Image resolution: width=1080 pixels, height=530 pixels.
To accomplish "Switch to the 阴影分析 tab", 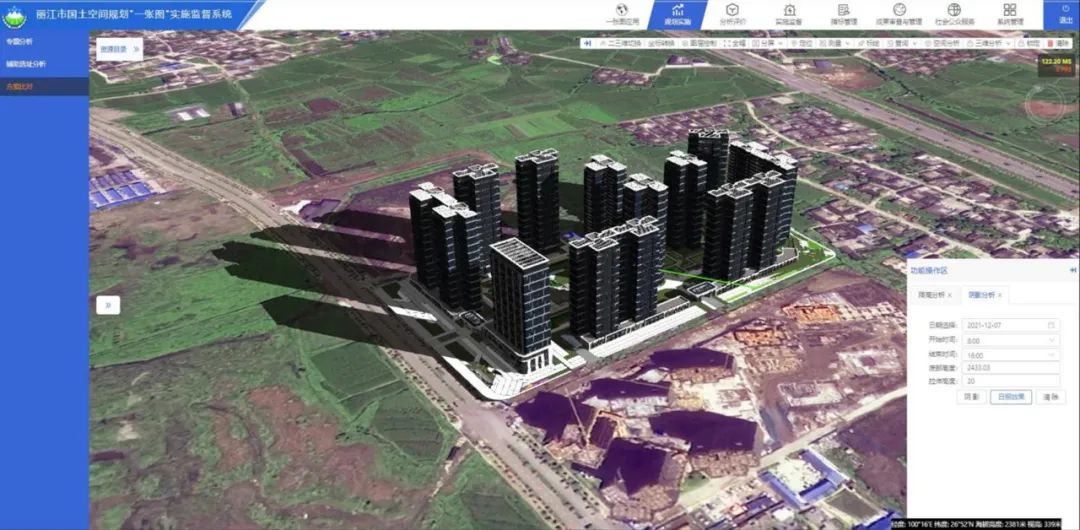I will [981, 295].
